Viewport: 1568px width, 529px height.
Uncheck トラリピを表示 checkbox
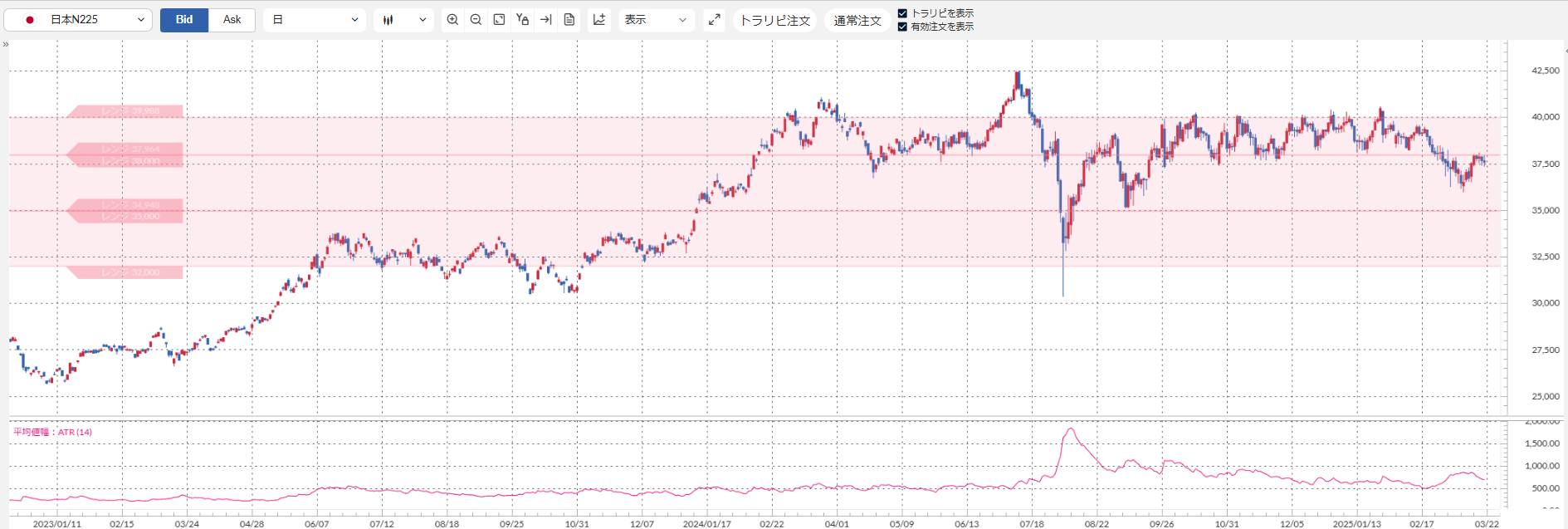[x=902, y=13]
